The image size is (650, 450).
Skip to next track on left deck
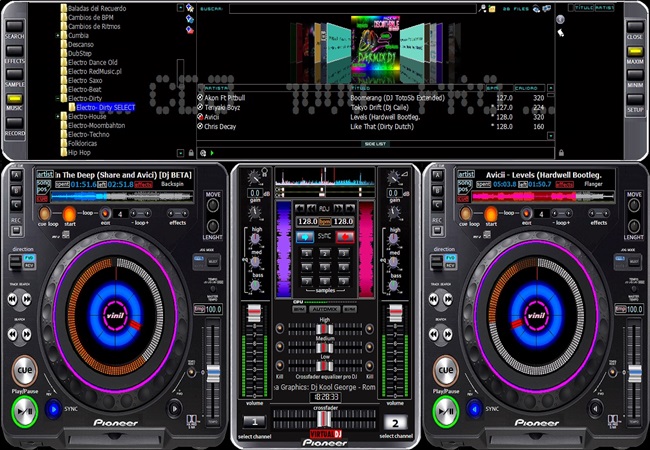(x=27, y=299)
